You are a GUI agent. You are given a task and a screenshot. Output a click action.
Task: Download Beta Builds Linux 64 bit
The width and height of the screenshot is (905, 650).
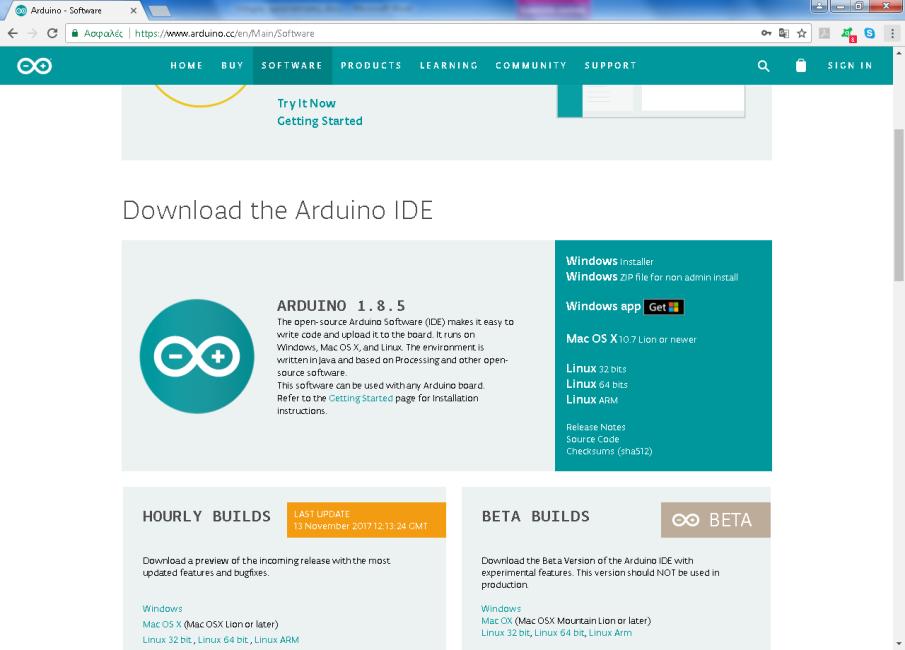pyautogui.click(x=559, y=633)
